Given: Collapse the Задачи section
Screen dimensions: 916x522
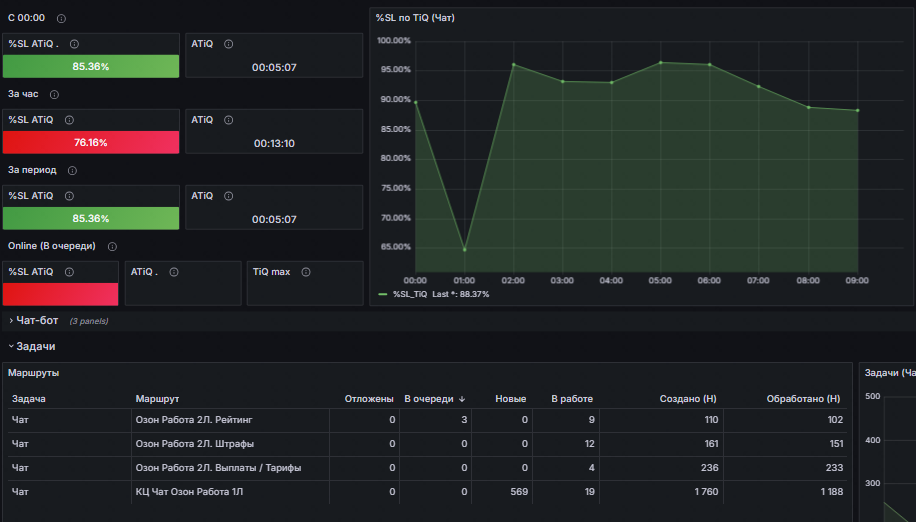Looking at the screenshot, I should (33, 346).
